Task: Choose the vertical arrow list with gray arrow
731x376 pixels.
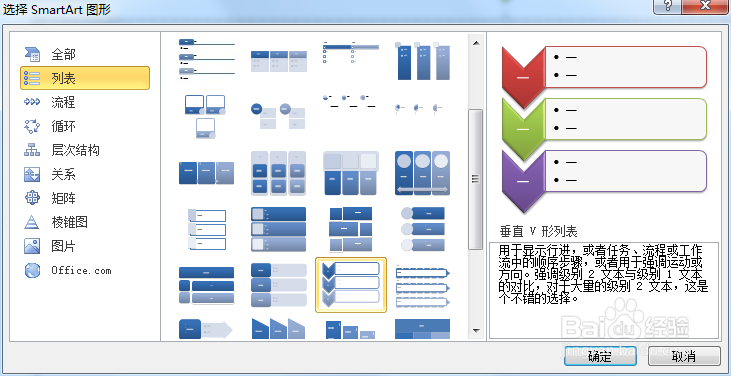Action: (206, 329)
